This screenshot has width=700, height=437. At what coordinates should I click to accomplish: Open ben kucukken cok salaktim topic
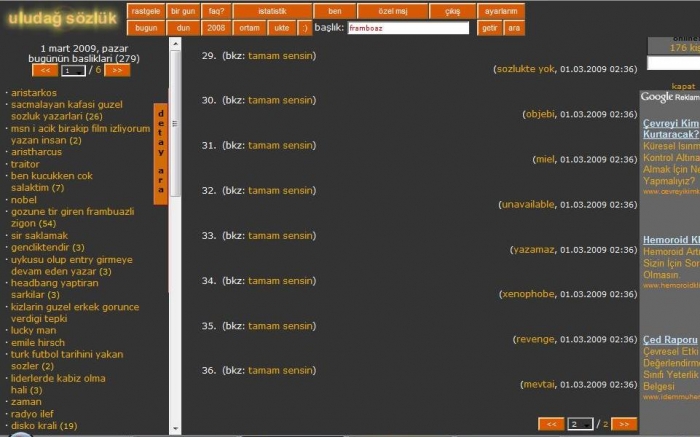point(52,182)
